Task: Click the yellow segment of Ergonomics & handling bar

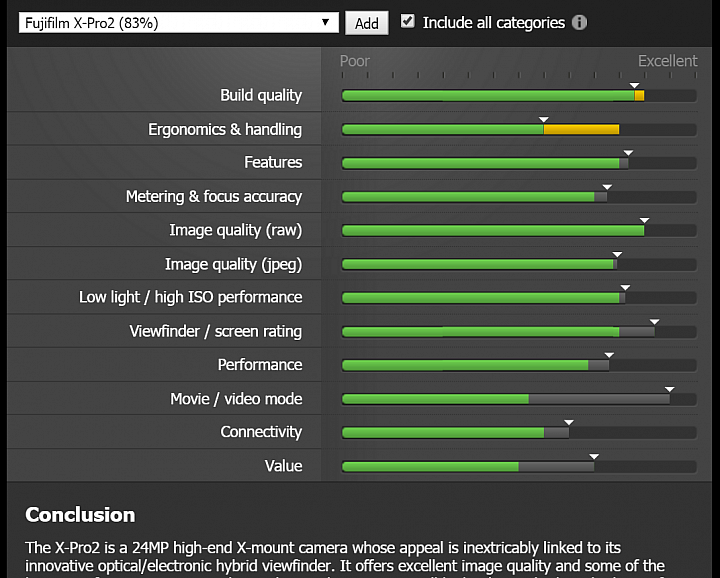Action: (x=581, y=129)
